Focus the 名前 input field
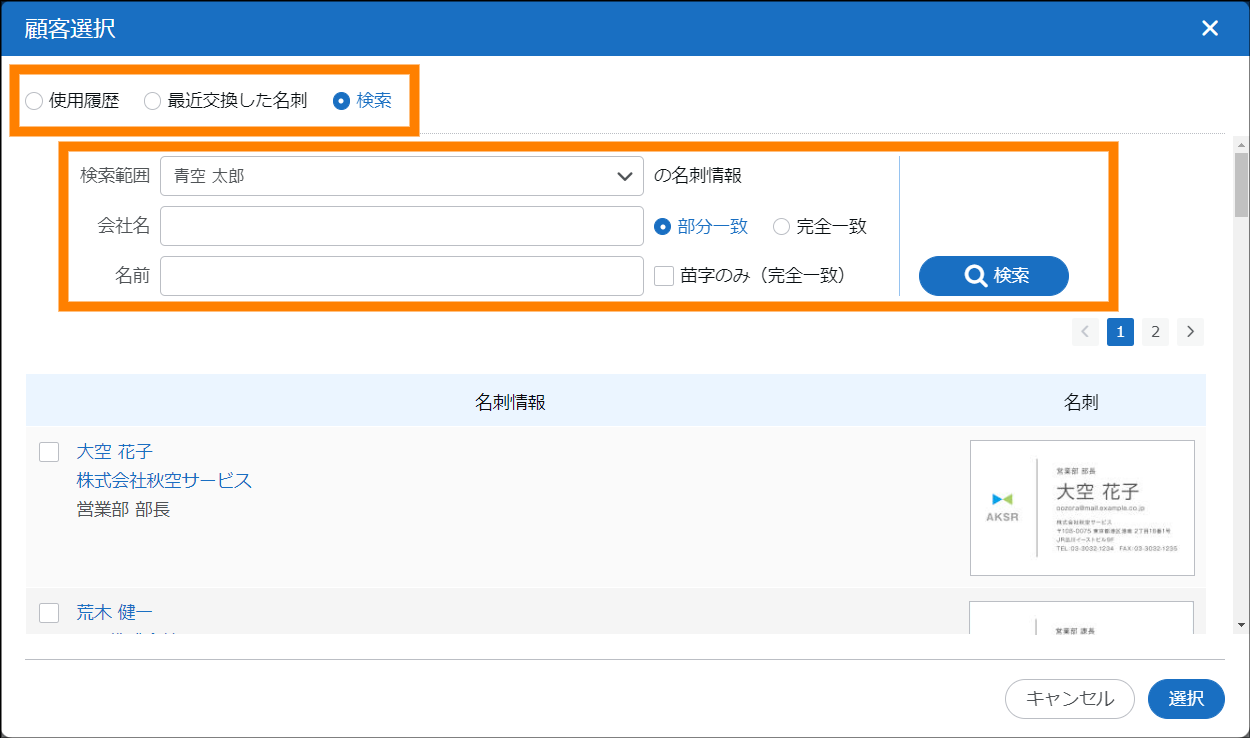 coord(401,276)
